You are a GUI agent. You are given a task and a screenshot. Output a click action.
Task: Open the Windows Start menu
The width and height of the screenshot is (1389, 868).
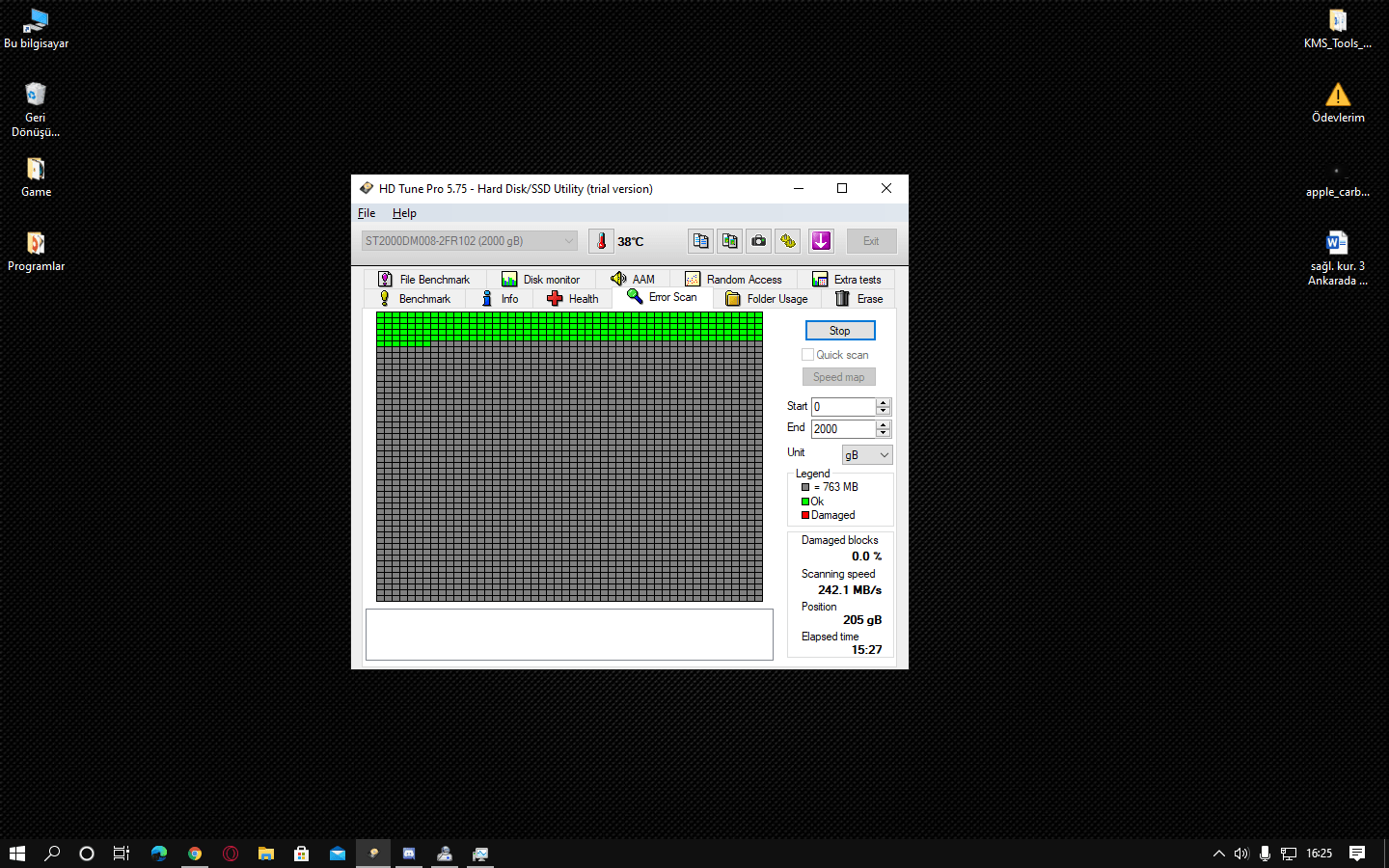17,854
